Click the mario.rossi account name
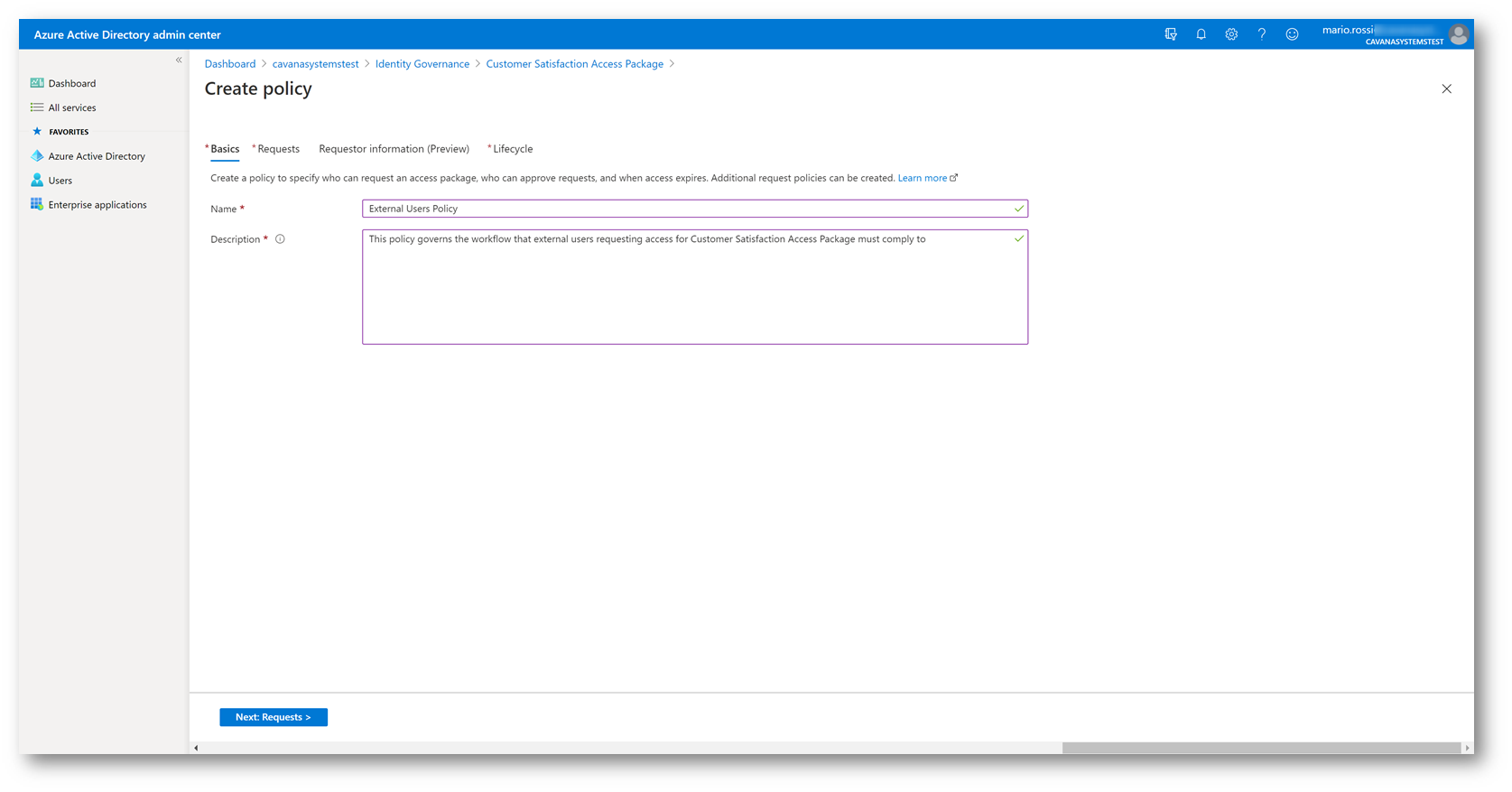Screen dimensions: 1512x792 click(x=1348, y=30)
